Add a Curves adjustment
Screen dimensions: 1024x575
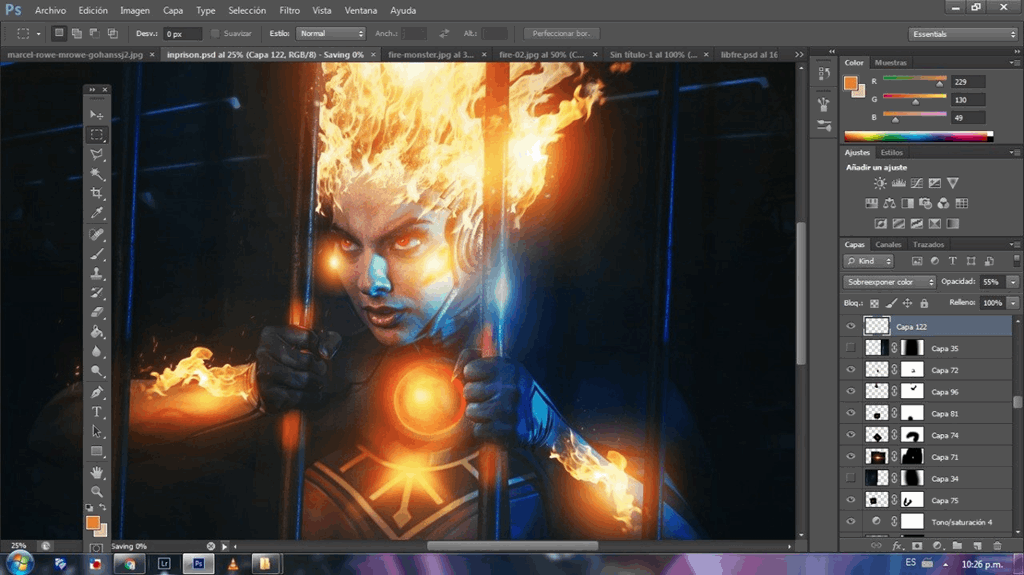[917, 184]
